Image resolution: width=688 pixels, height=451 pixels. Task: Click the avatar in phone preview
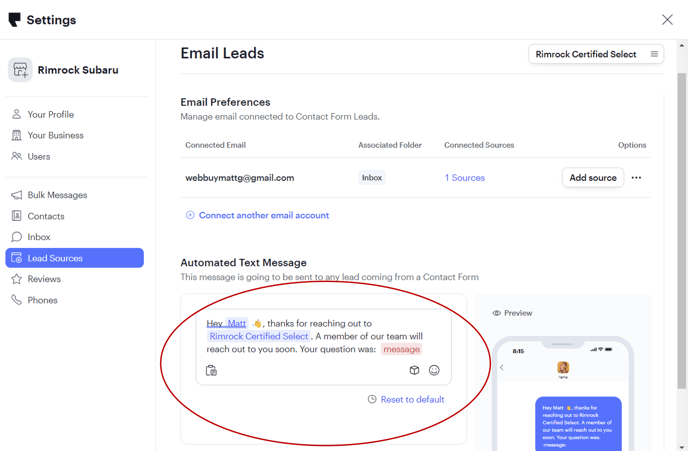click(x=563, y=367)
